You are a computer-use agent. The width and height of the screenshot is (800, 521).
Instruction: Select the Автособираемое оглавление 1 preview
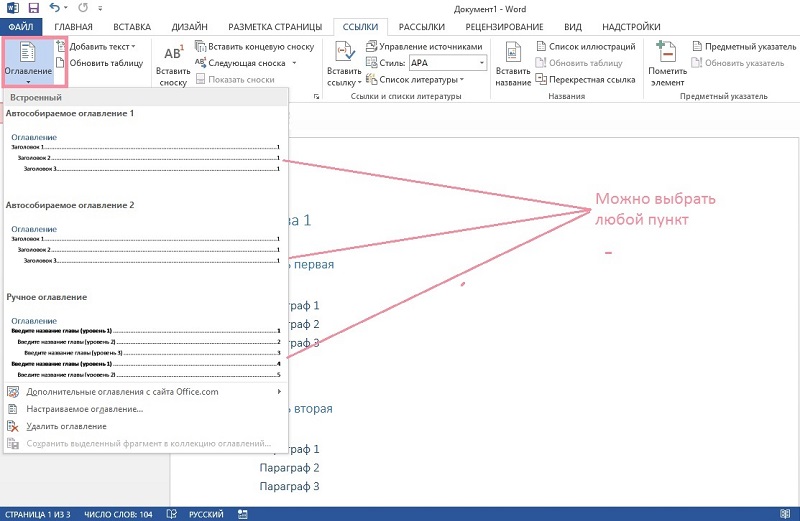pyautogui.click(x=145, y=153)
